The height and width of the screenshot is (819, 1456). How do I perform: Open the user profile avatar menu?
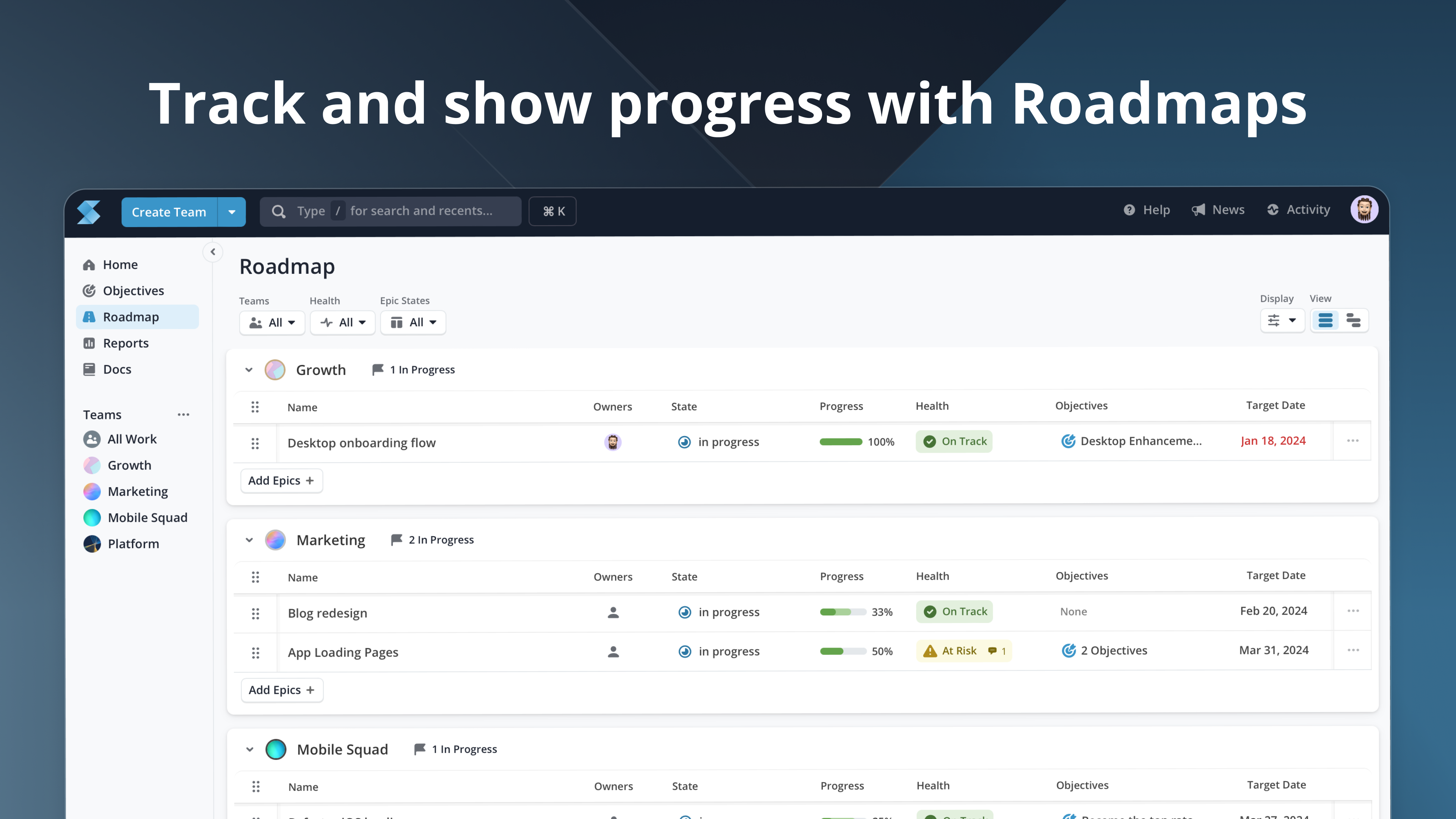pyautogui.click(x=1364, y=210)
